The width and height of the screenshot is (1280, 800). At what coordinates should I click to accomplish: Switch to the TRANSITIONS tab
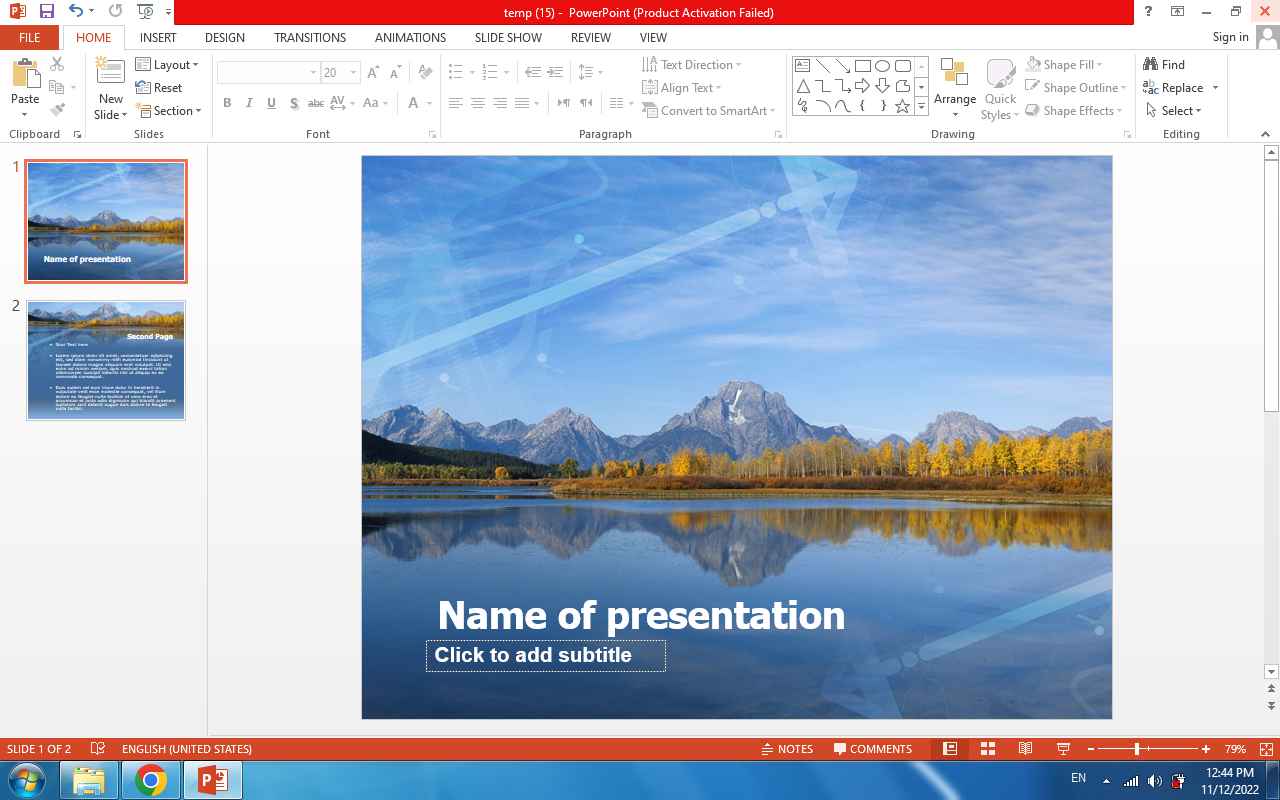310,37
